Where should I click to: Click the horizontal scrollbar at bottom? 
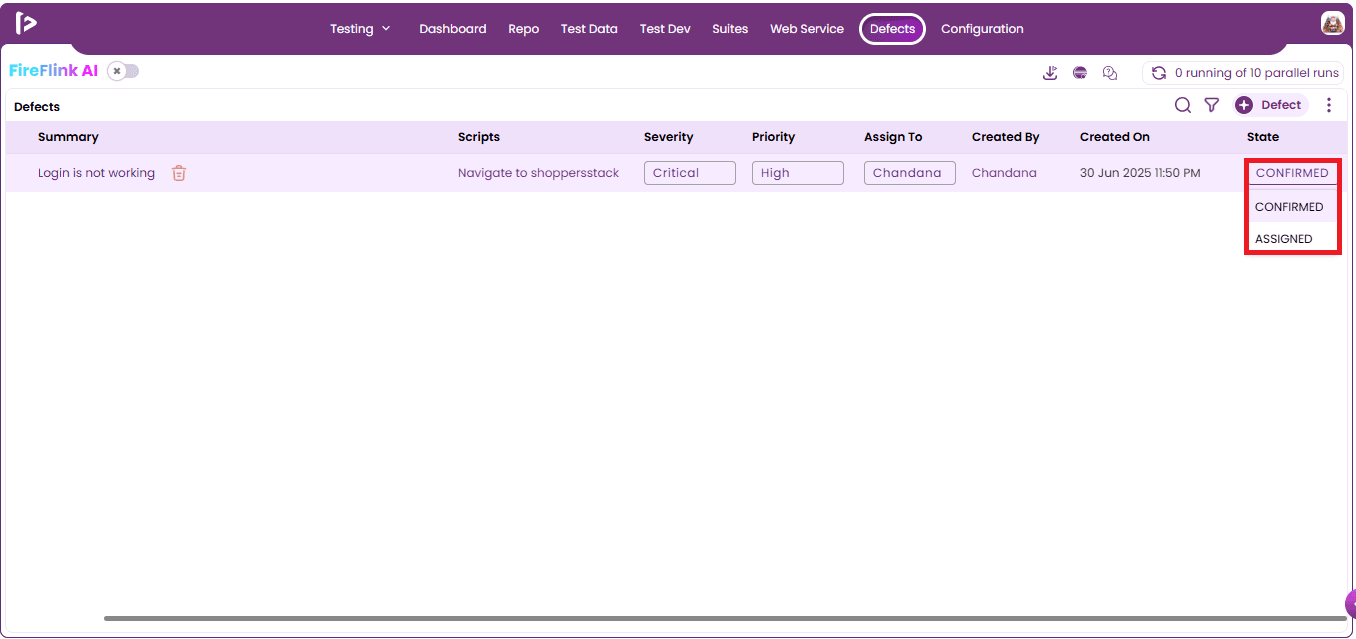click(x=726, y=618)
